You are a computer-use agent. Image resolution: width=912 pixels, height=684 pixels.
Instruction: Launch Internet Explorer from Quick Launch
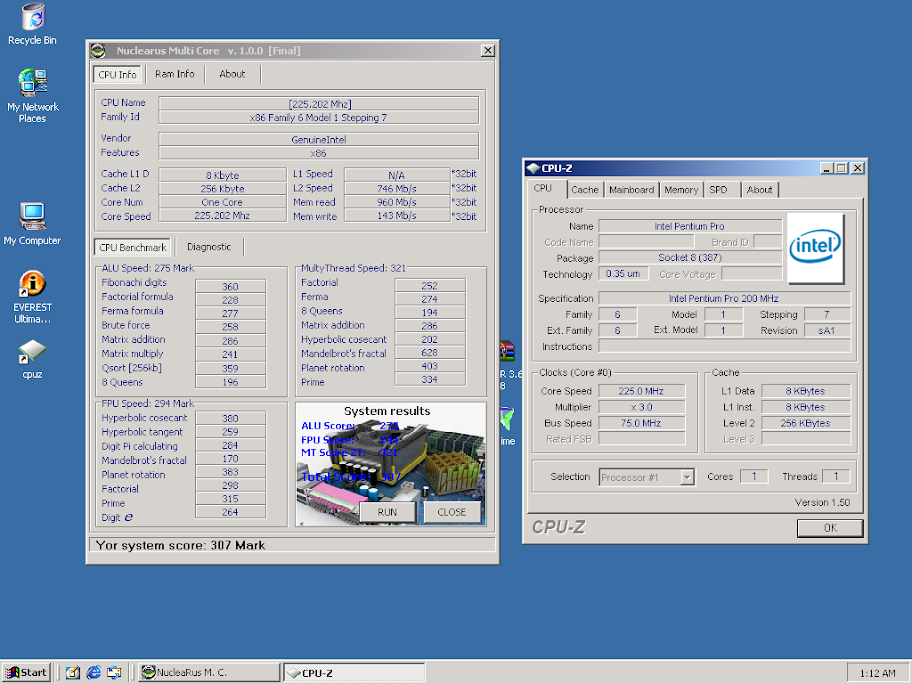point(93,672)
